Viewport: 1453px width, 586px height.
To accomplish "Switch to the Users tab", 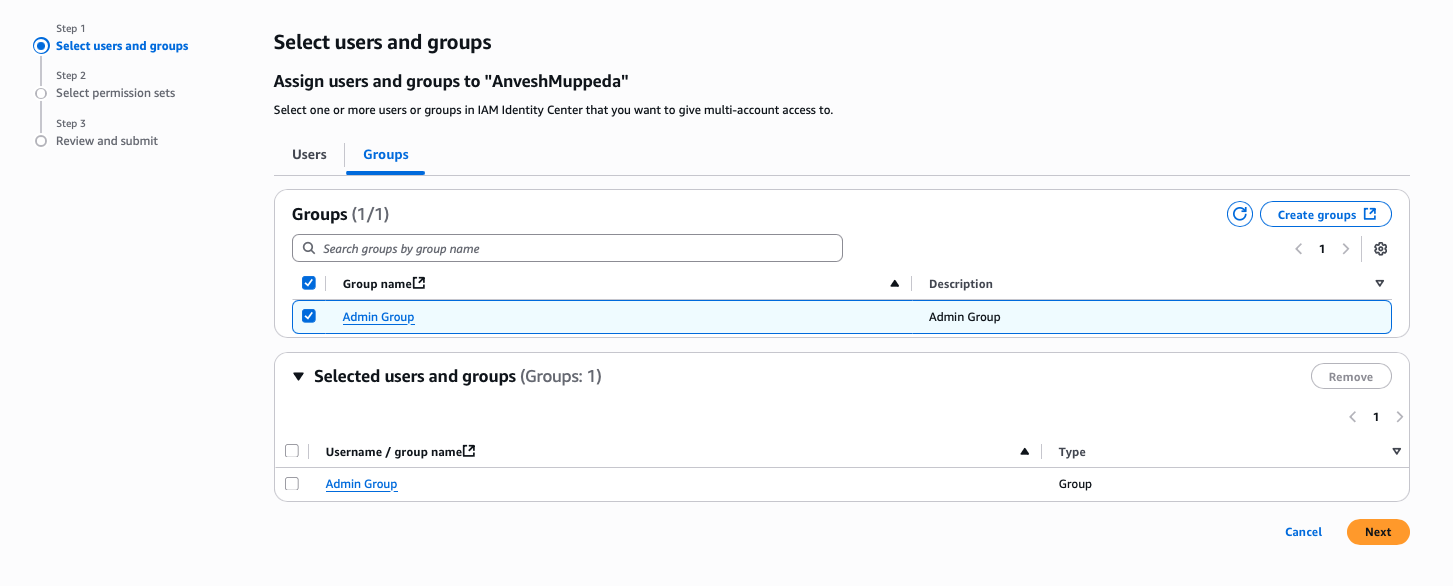I will coord(308,154).
